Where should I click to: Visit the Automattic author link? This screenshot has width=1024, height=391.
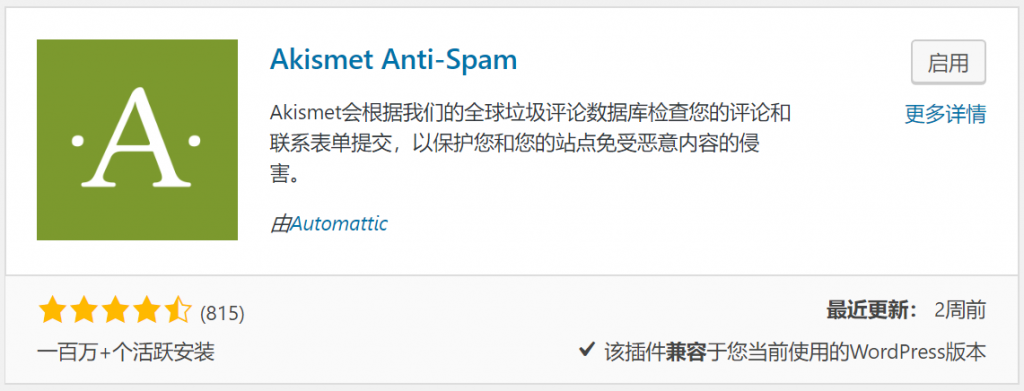tap(339, 224)
